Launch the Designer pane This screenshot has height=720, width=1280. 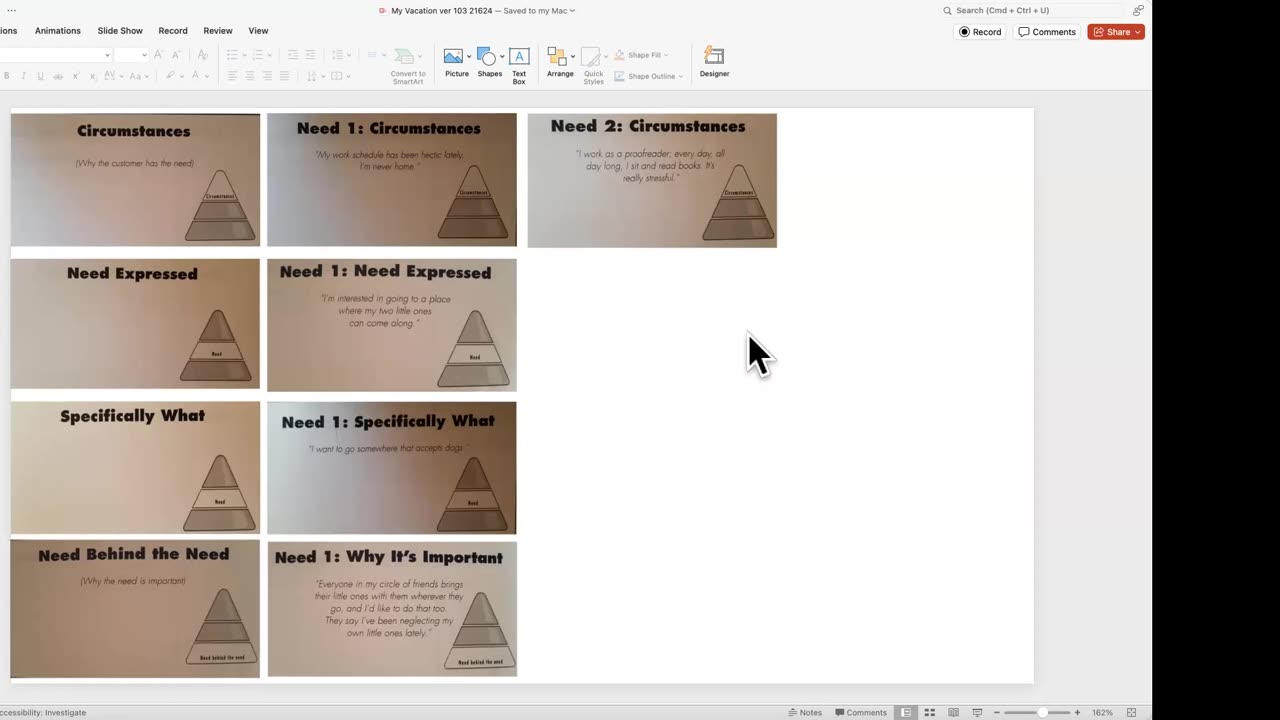(714, 61)
